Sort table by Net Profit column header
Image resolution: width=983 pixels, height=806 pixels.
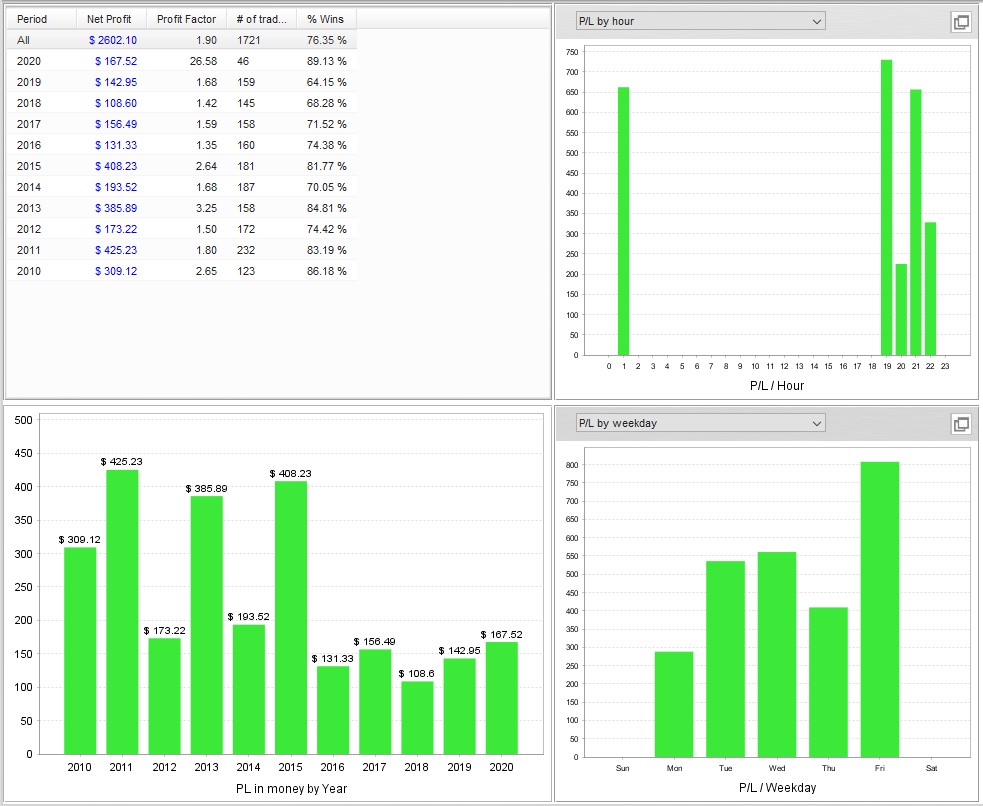tap(111, 19)
